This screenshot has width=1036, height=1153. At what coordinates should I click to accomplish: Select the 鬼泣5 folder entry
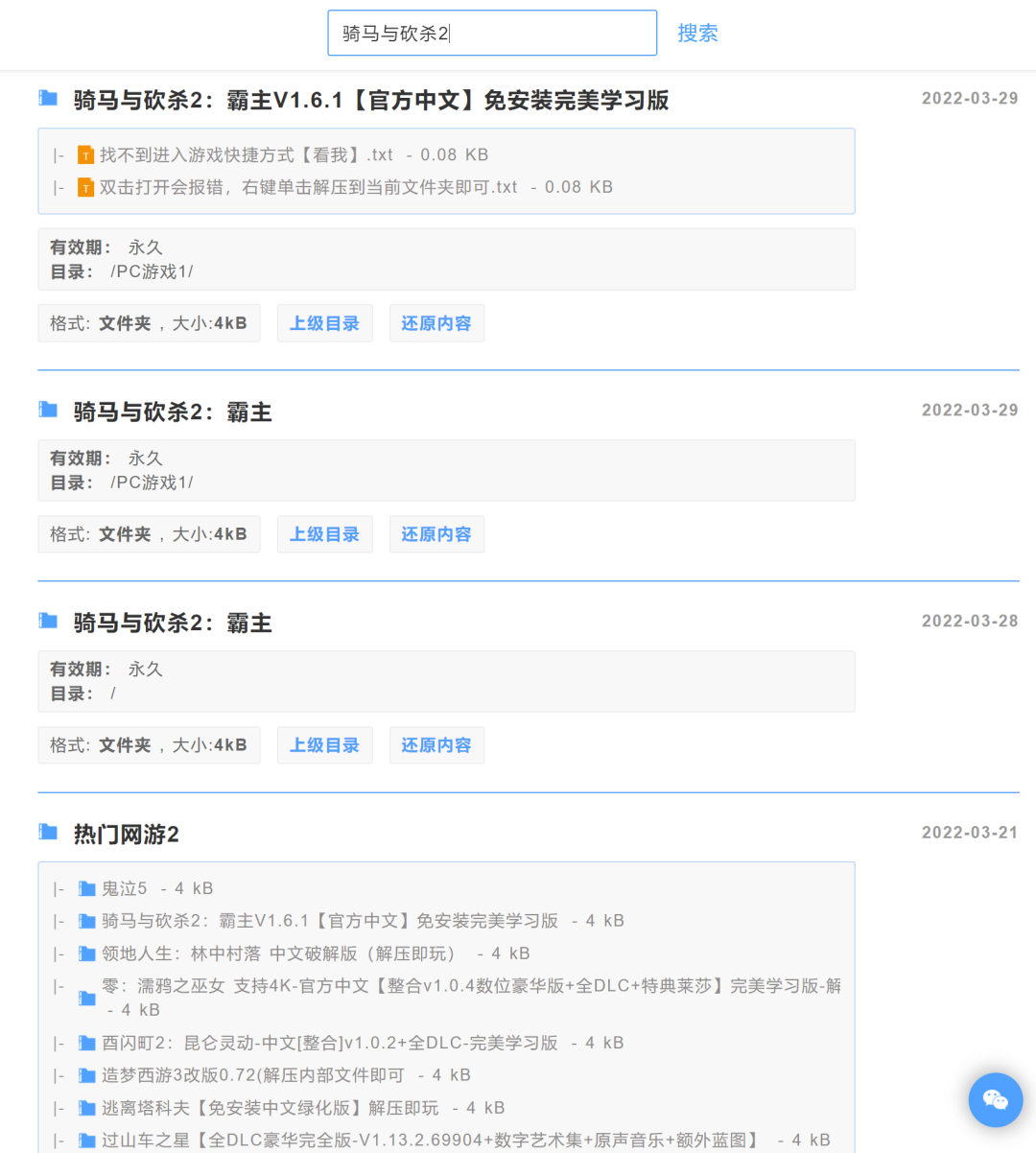(x=125, y=888)
